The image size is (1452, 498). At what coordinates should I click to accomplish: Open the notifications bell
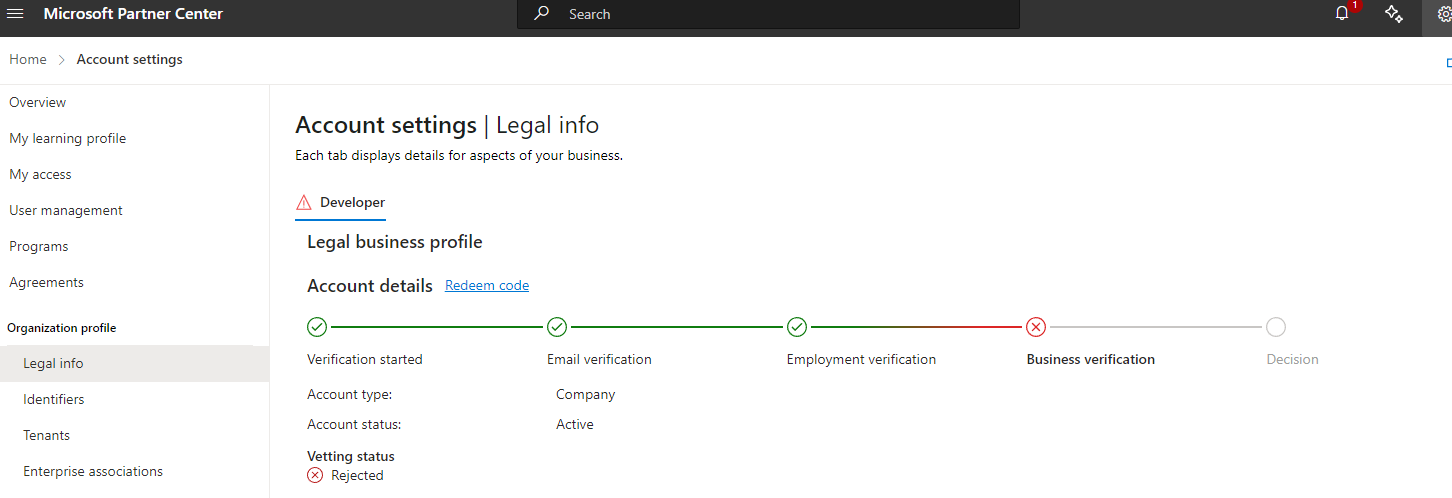pos(1343,14)
